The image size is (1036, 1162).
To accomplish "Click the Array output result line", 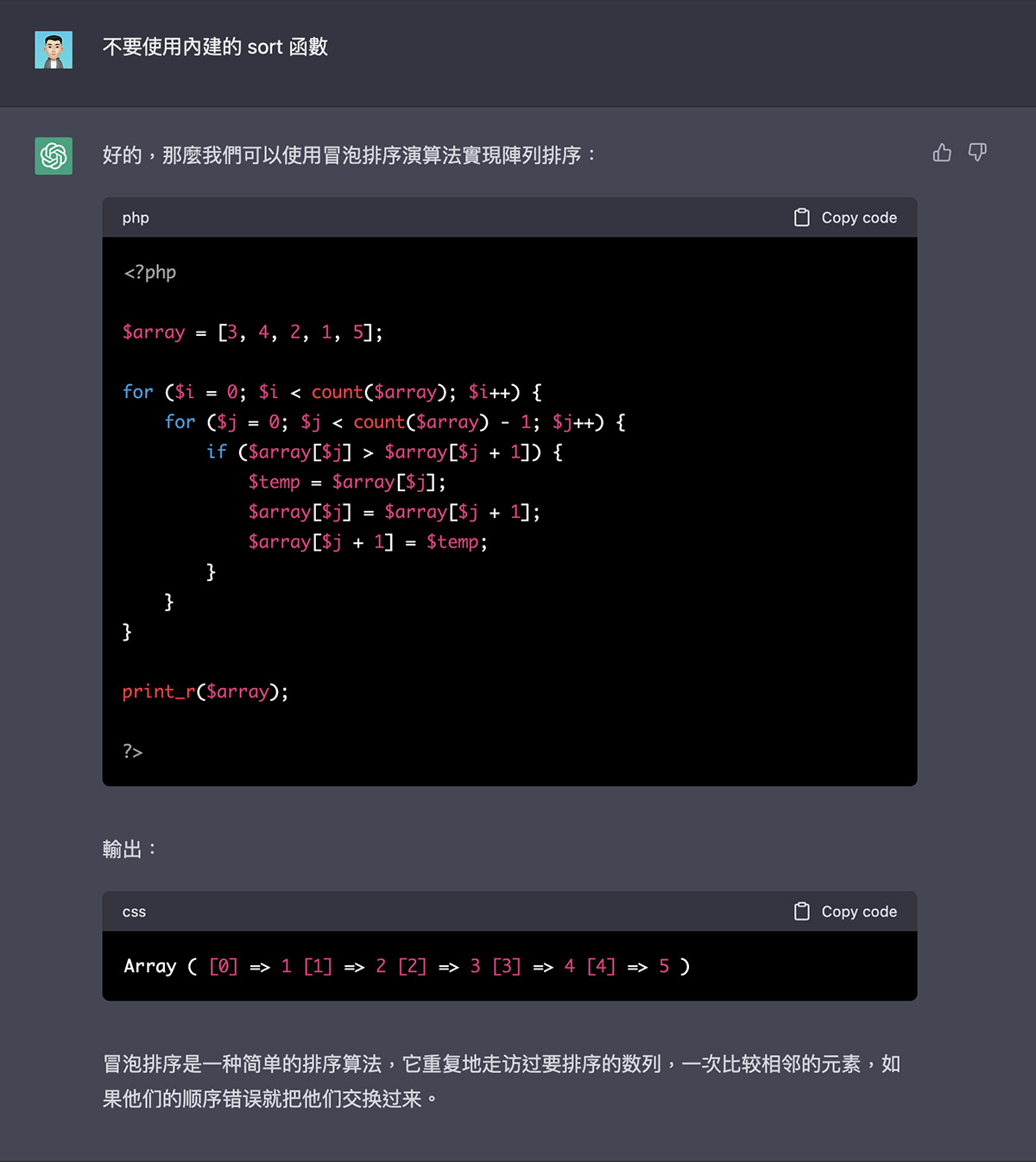I will click(x=407, y=966).
